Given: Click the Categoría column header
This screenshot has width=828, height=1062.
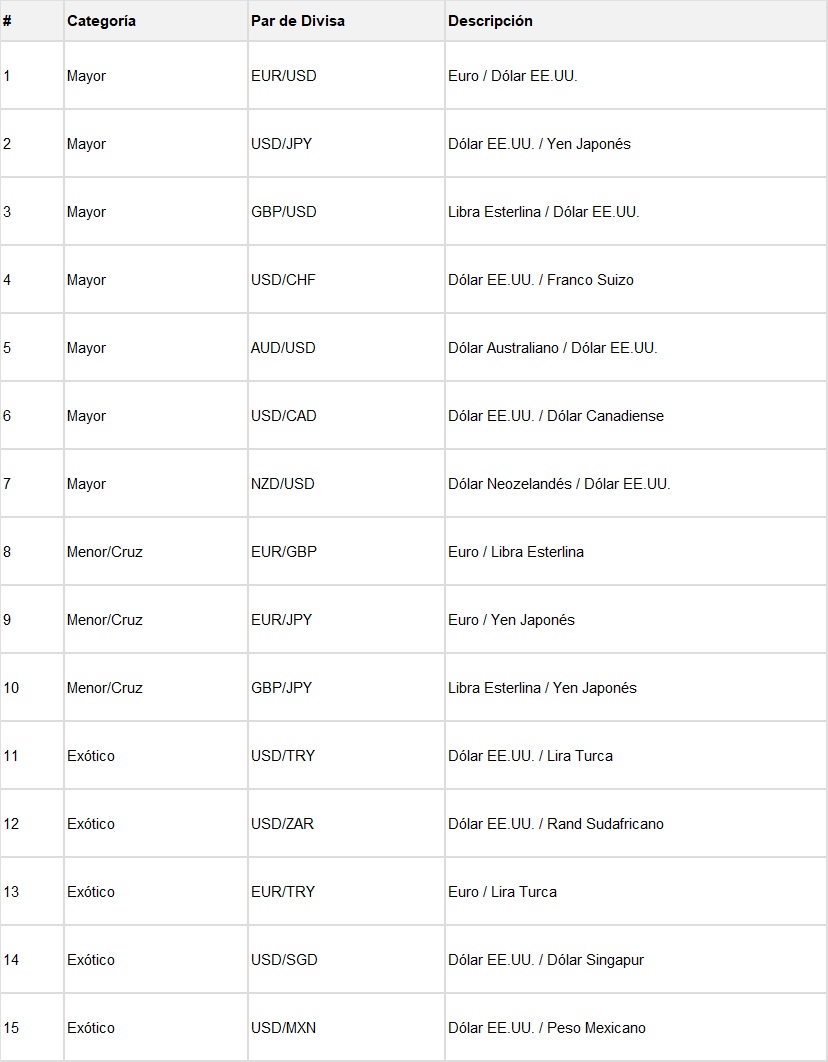Looking at the screenshot, I should [x=102, y=21].
